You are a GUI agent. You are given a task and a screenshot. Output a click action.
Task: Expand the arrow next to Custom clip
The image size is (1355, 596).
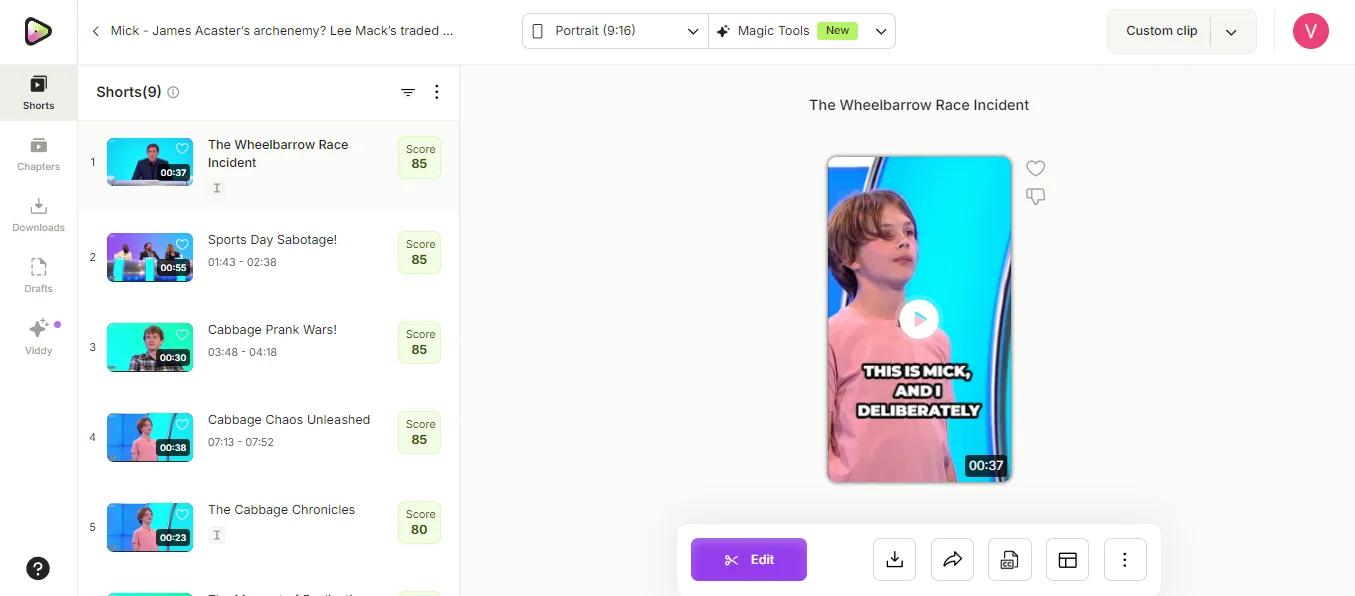tap(1232, 32)
